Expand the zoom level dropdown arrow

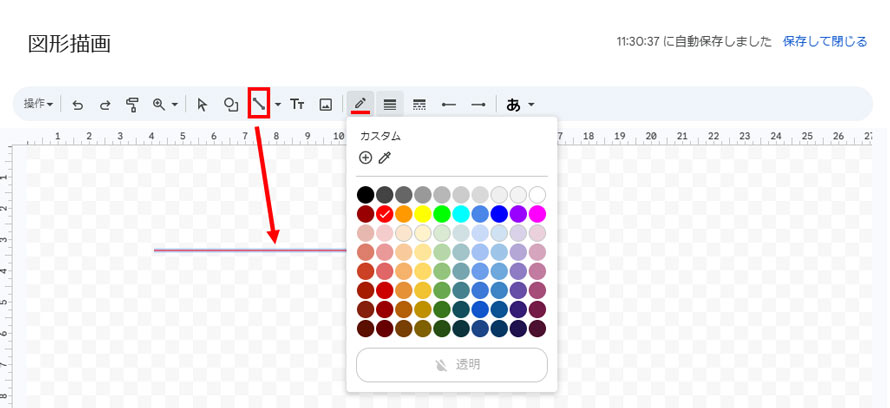(175, 104)
